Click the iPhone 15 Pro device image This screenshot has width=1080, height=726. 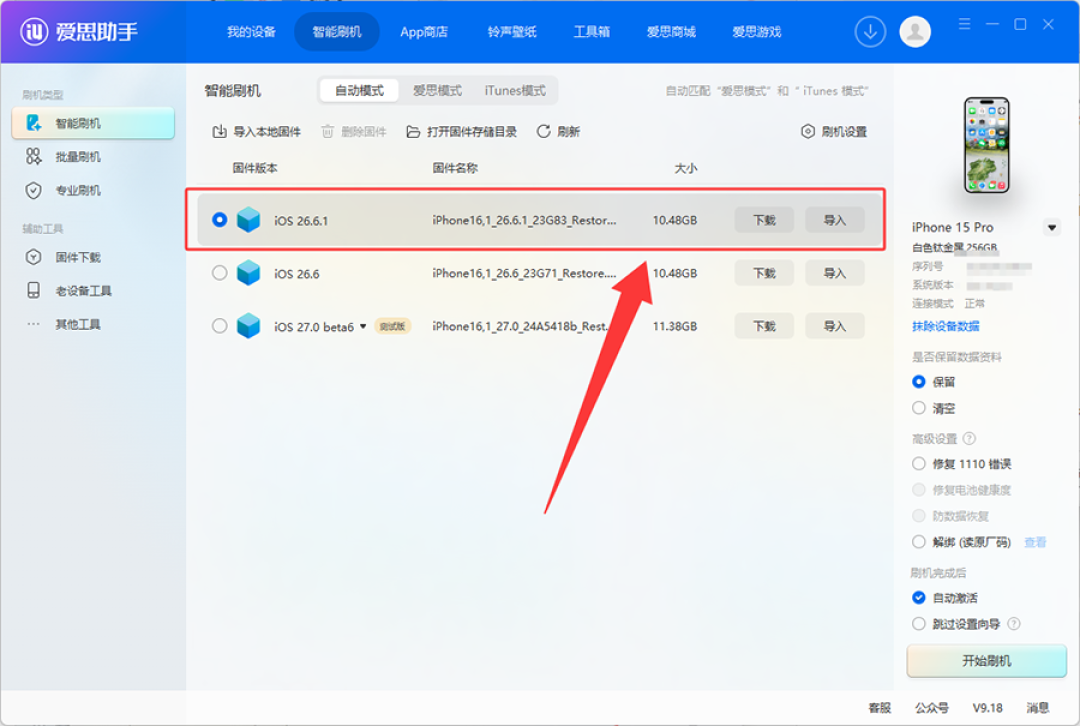986,145
